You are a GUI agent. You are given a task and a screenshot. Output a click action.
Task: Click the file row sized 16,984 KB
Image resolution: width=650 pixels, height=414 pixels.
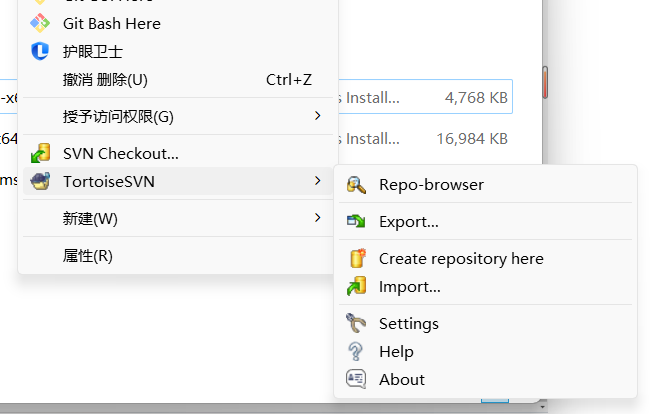click(430, 139)
